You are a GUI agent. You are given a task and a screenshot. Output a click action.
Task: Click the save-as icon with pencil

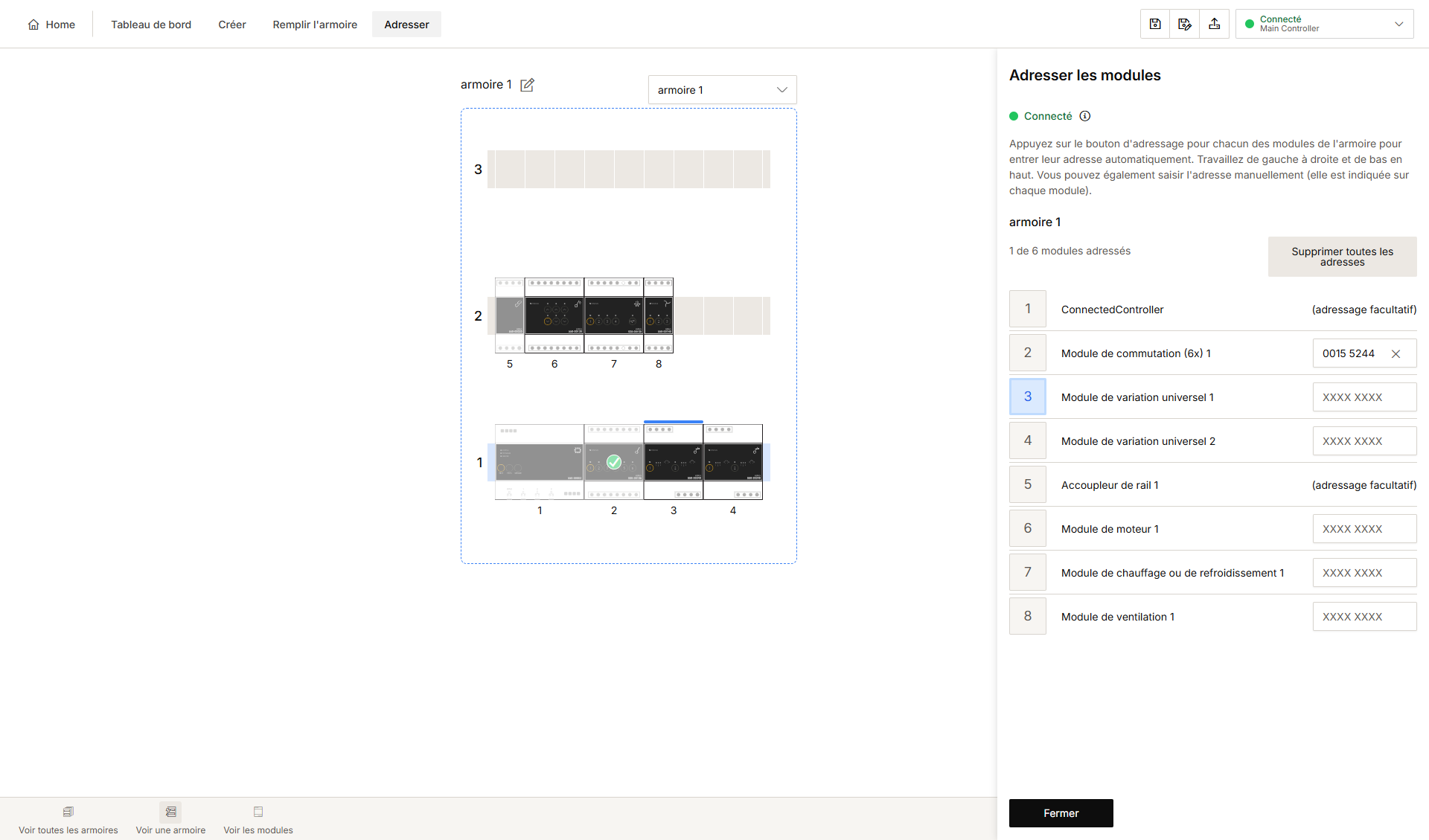(1185, 24)
